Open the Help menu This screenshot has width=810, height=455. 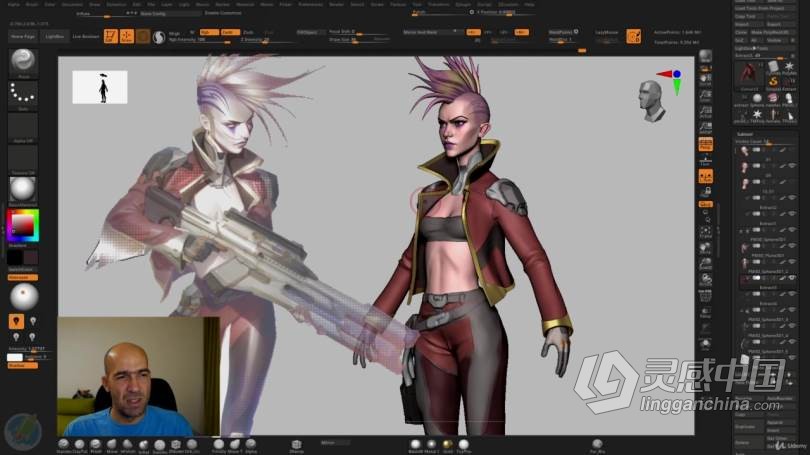529,4
